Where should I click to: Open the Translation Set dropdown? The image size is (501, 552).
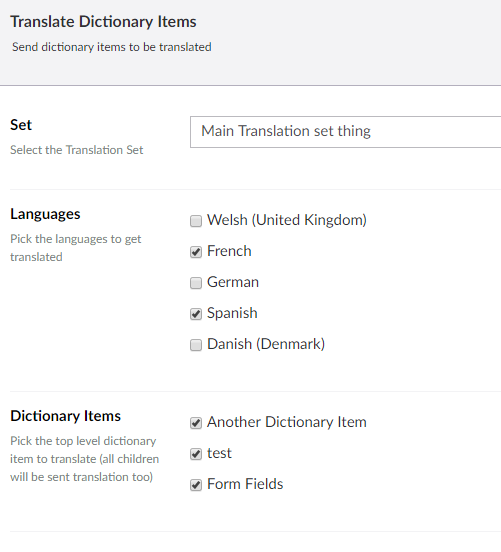tap(345, 132)
